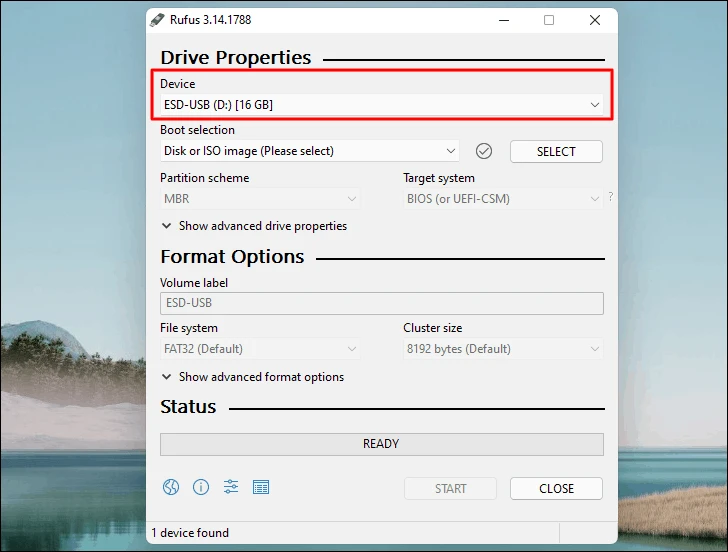Click the READY status progress bar

[x=382, y=444]
